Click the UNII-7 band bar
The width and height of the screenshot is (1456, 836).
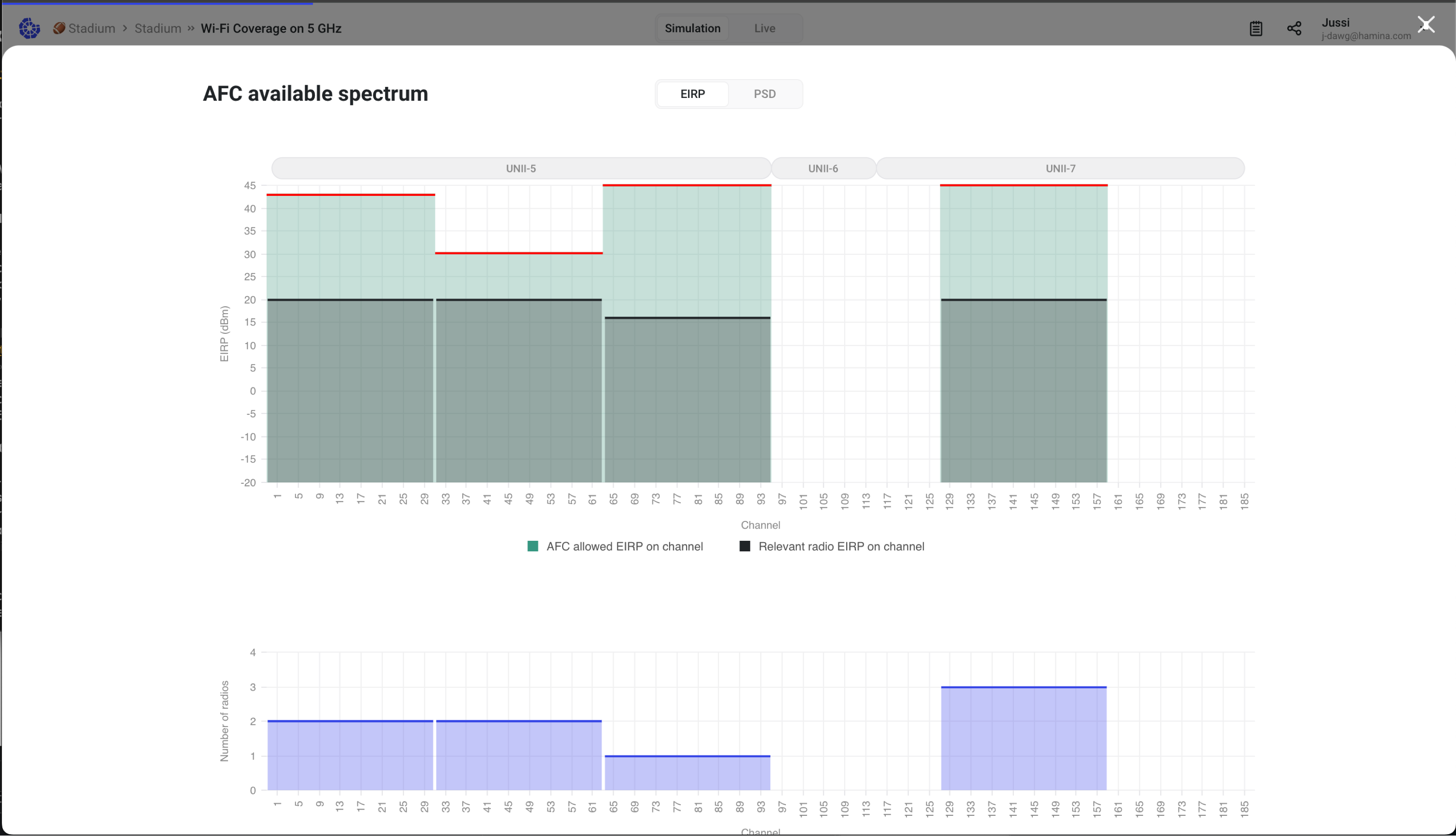tap(1059, 168)
